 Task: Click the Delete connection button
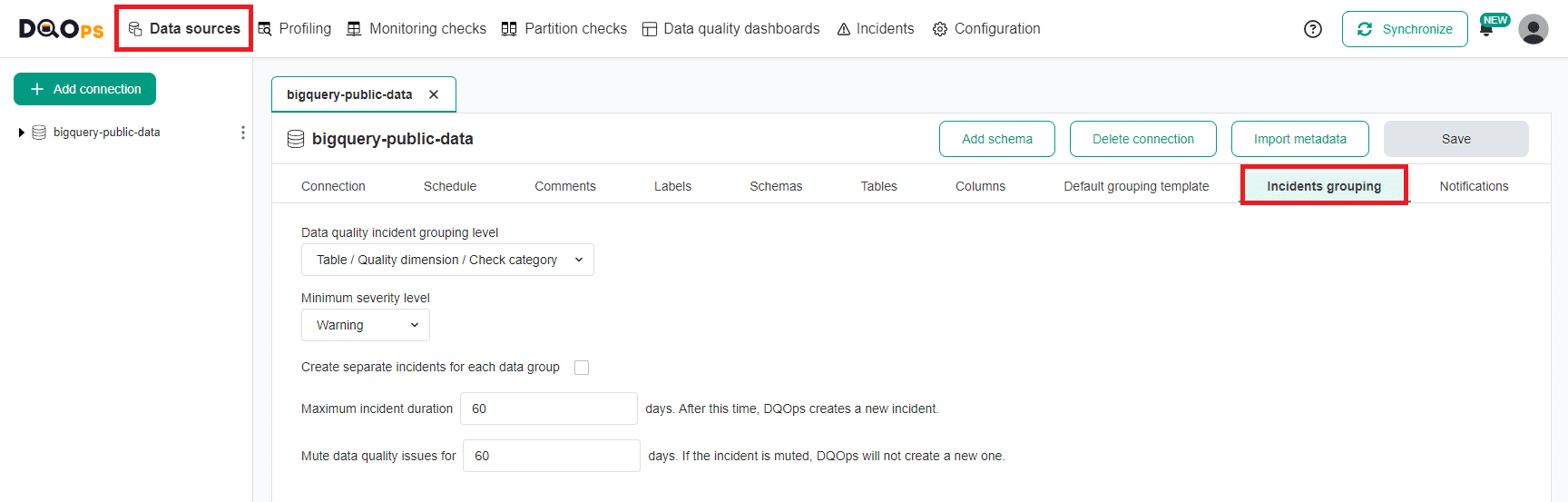(x=1143, y=139)
